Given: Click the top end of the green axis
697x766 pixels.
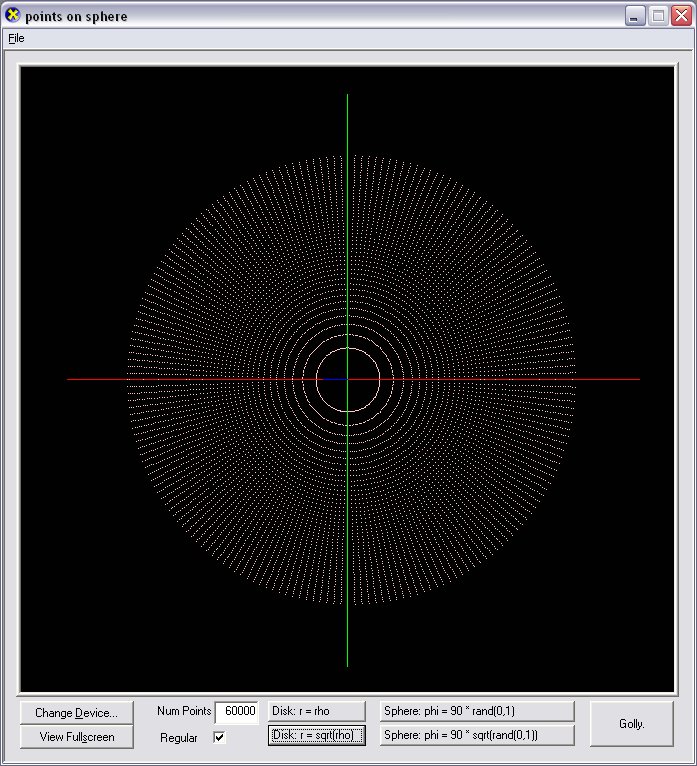Looking at the screenshot, I should pos(347,97).
